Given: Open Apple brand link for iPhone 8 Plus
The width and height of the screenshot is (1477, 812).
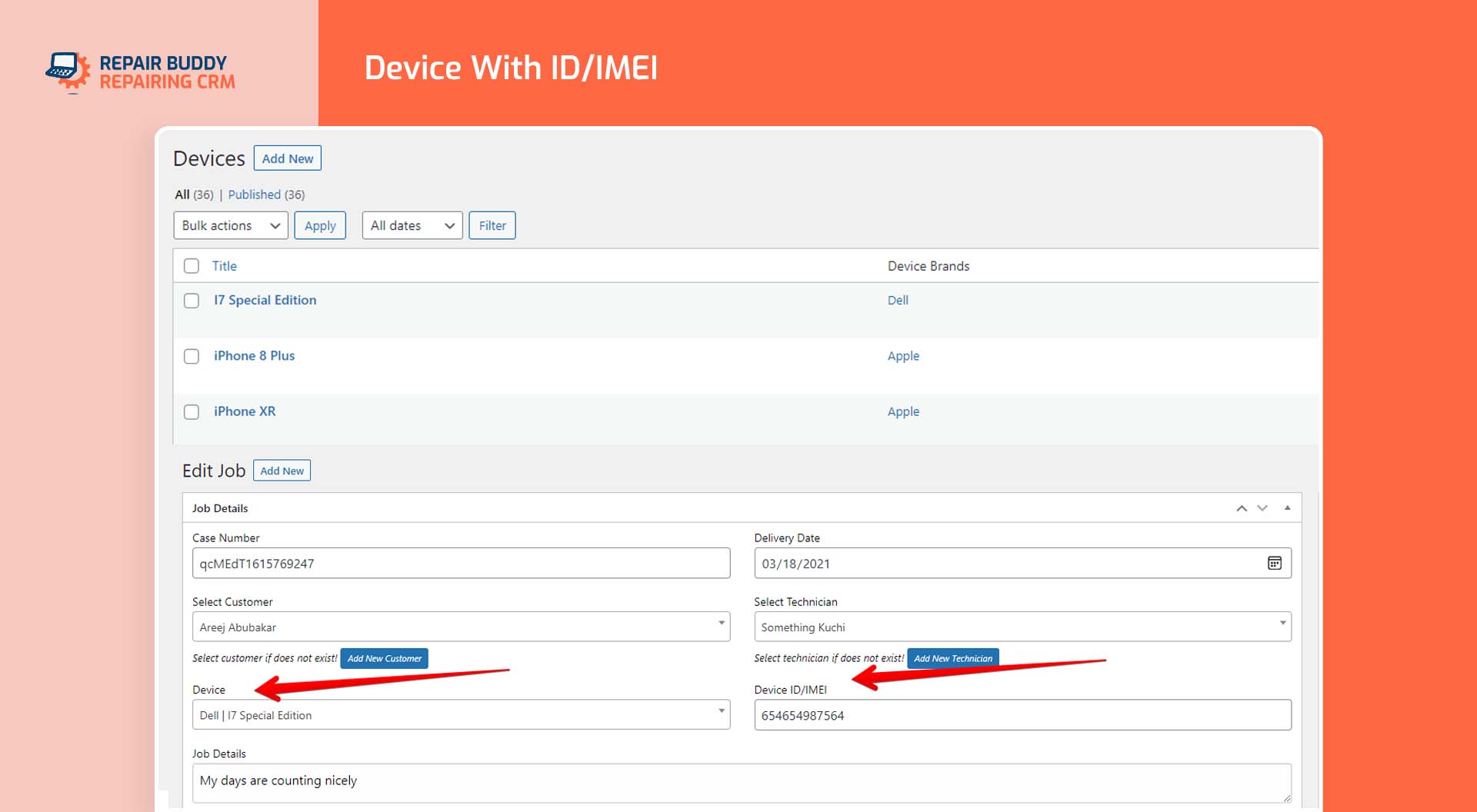Looking at the screenshot, I should point(903,356).
